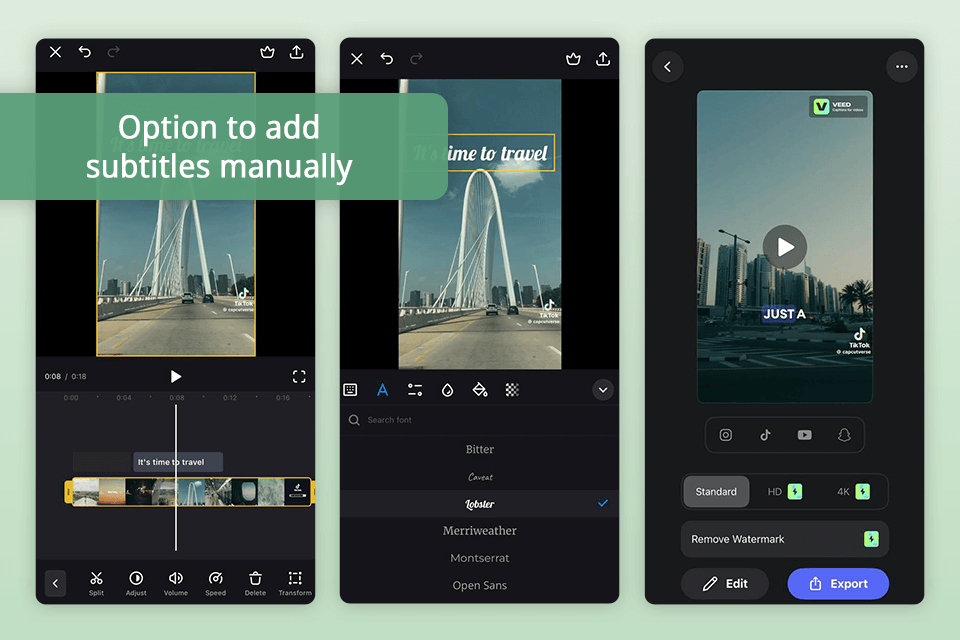Viewport: 960px width, 640px height.
Task: Go back with bottom toolbar chevron
Action: point(55,584)
